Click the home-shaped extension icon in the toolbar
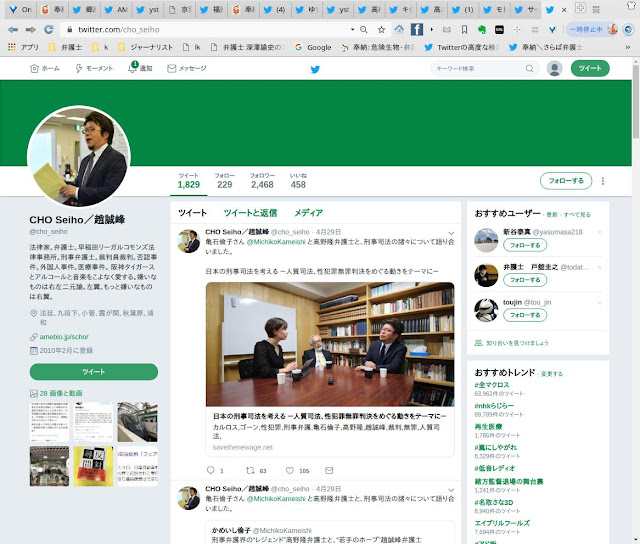The height and width of the screenshot is (544, 640). pos(399,29)
